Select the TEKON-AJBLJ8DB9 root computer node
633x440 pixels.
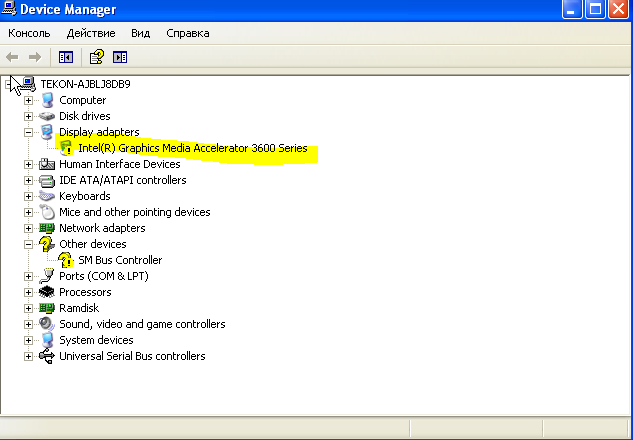[85, 84]
